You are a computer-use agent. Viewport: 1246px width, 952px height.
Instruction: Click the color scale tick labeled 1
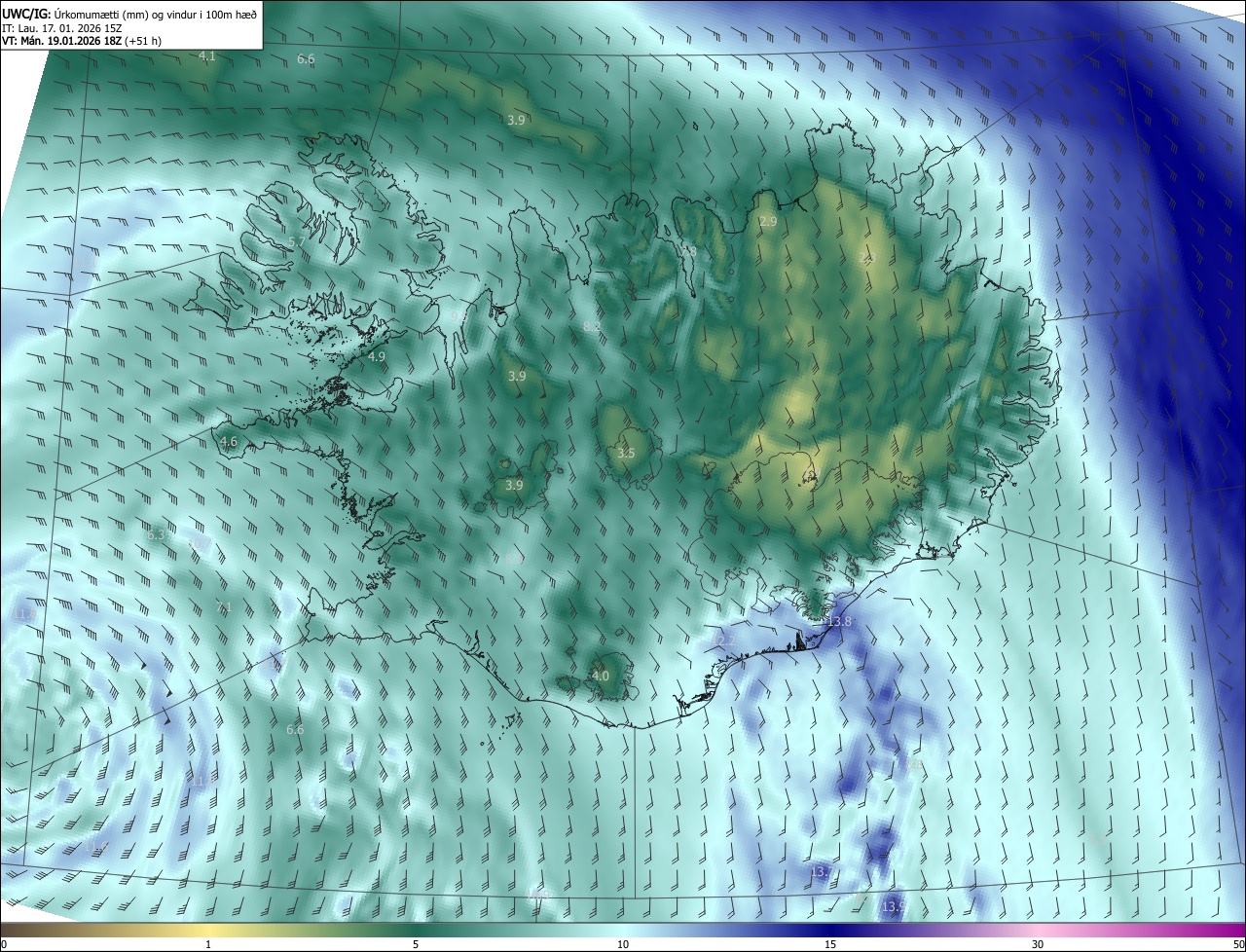tap(208, 944)
